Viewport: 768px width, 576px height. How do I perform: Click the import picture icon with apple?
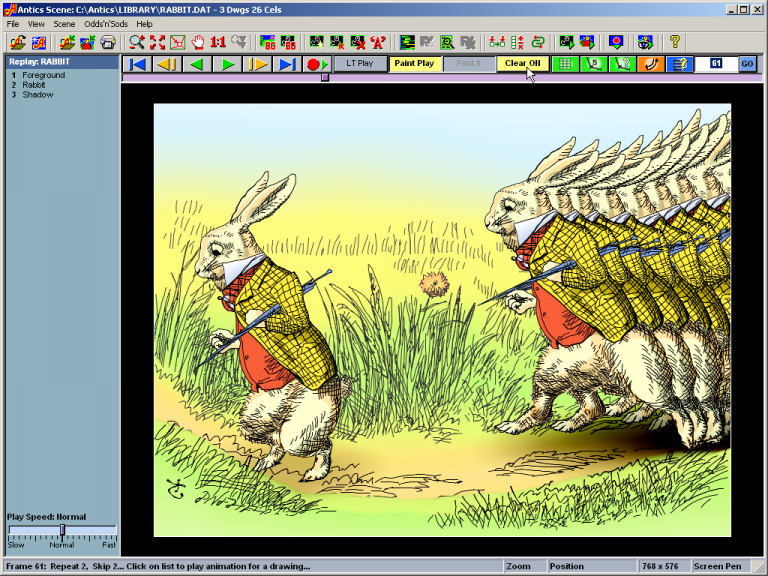(88, 43)
